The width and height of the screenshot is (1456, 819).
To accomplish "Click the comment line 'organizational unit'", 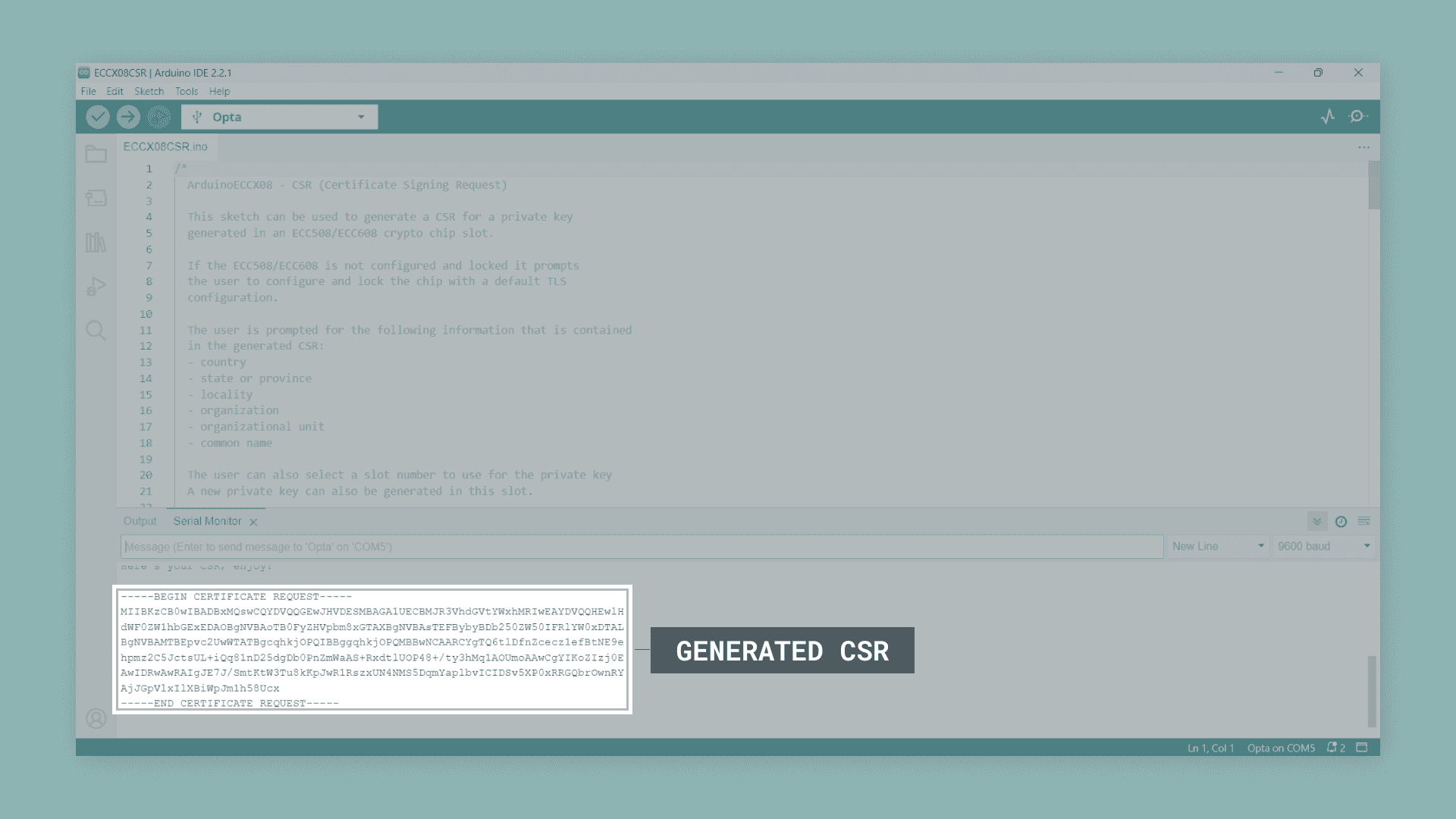I will tap(256, 427).
